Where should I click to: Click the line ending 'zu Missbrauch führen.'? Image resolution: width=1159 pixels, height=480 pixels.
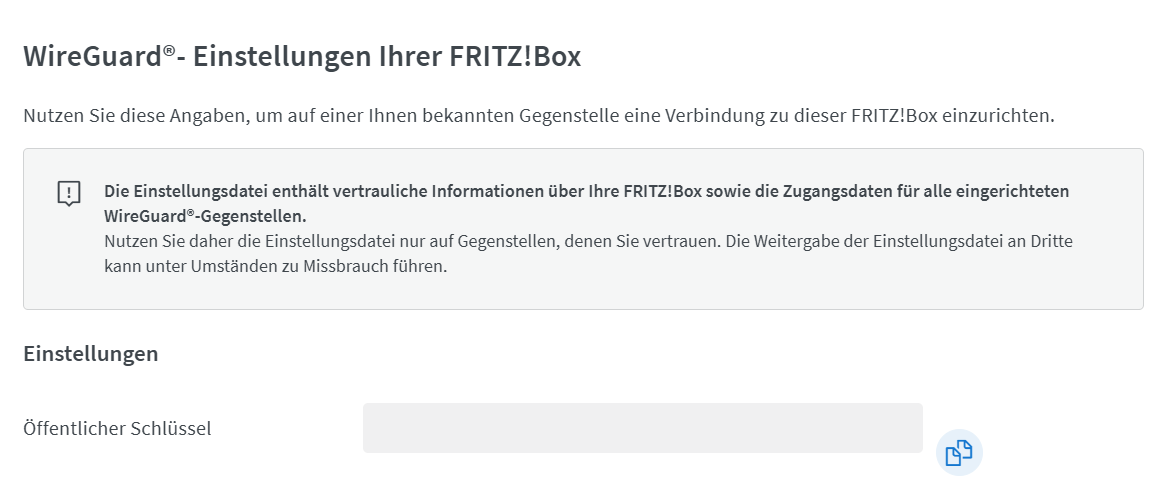(275, 267)
